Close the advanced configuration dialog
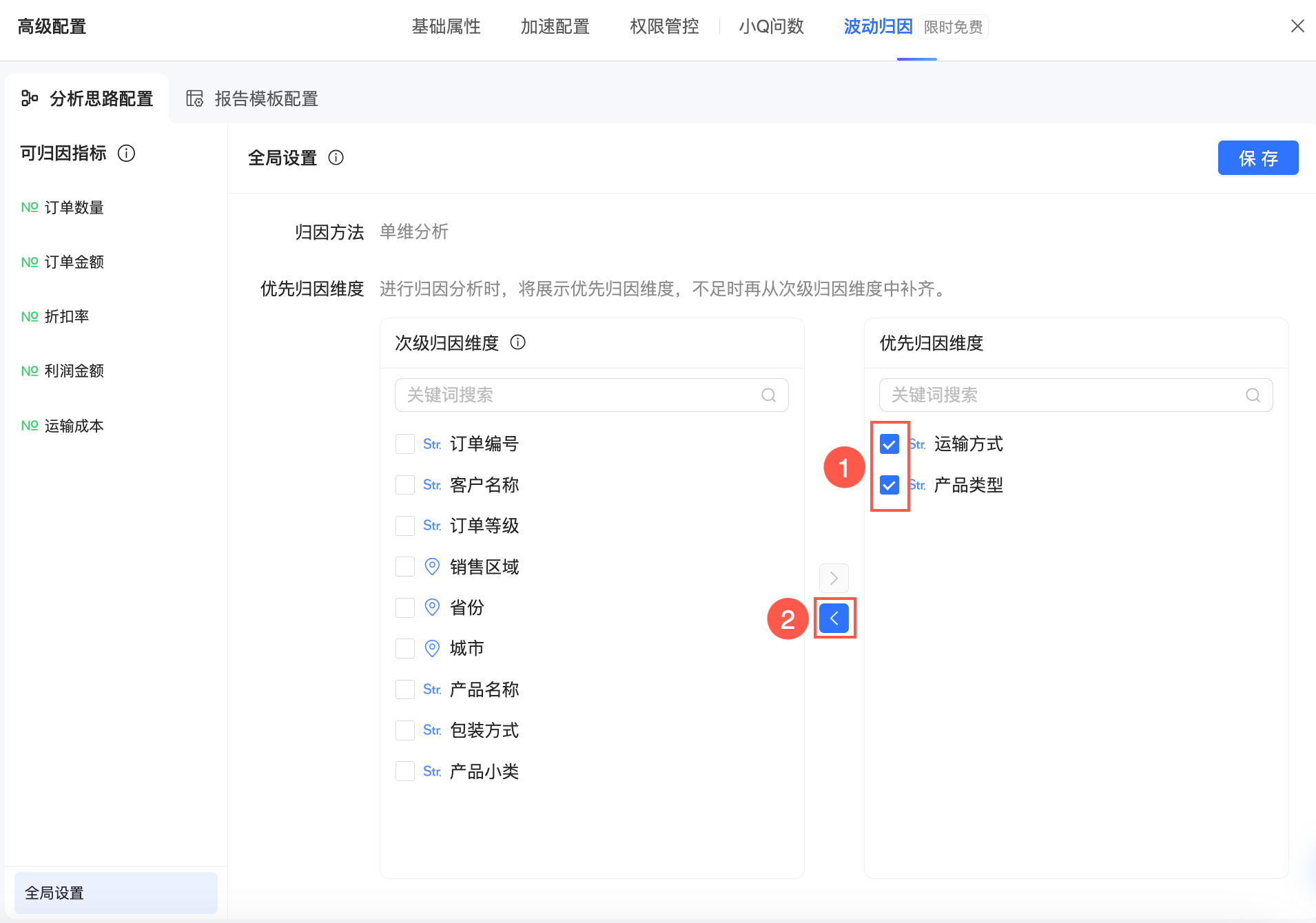This screenshot has width=1316, height=923. click(x=1297, y=26)
